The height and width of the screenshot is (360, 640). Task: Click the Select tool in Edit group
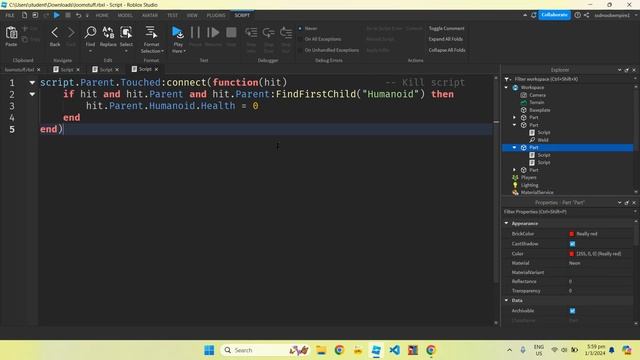(126, 33)
